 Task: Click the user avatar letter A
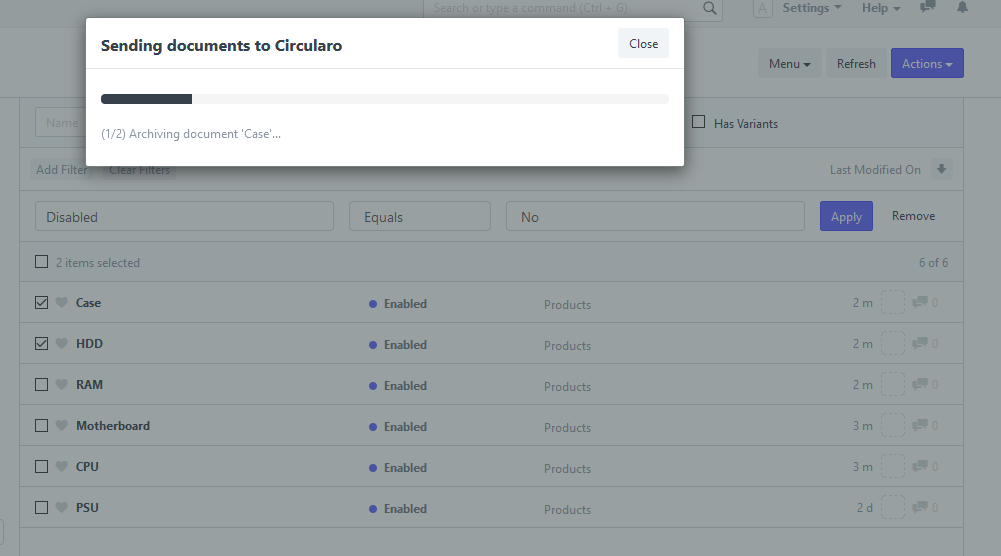pos(763,8)
